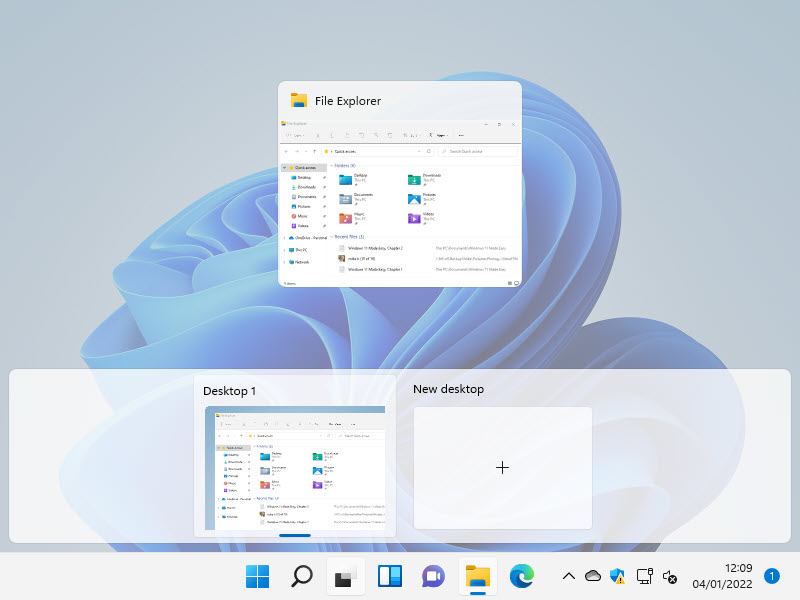Open the clock showing 12:09 04/01/2022
800x600 pixels.
tap(722, 576)
